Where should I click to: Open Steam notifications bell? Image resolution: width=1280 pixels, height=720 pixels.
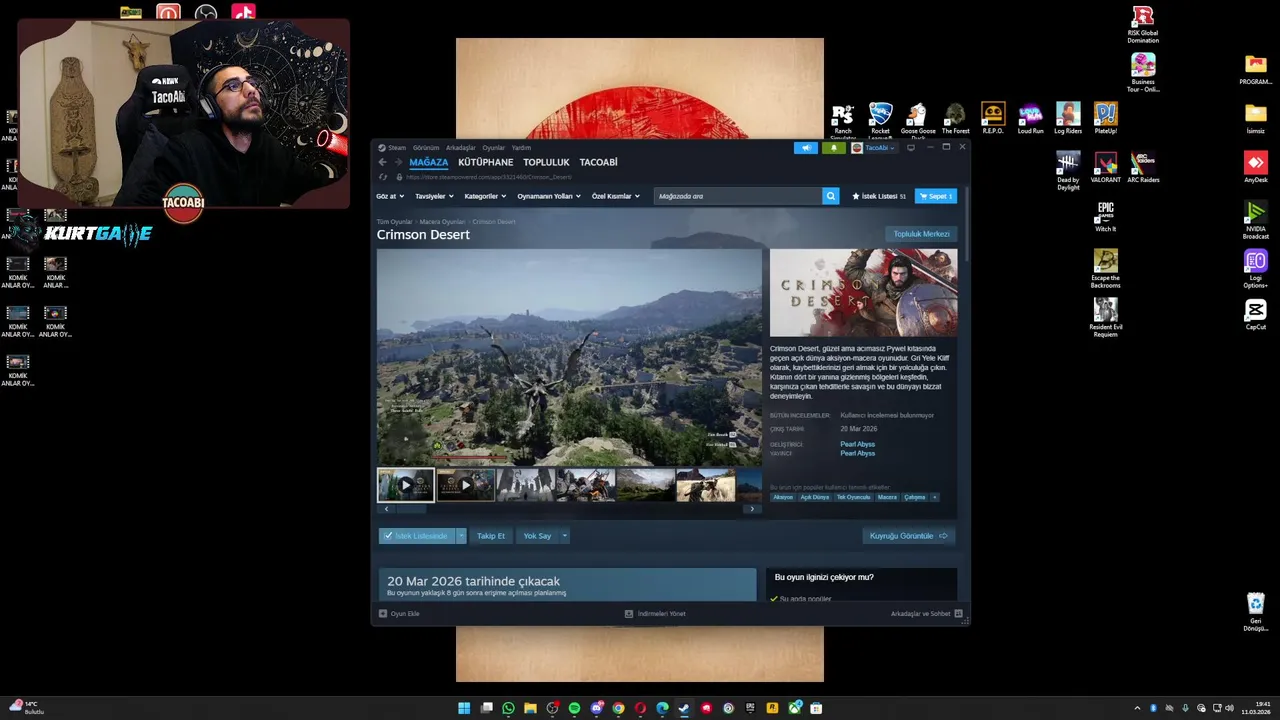(834, 147)
